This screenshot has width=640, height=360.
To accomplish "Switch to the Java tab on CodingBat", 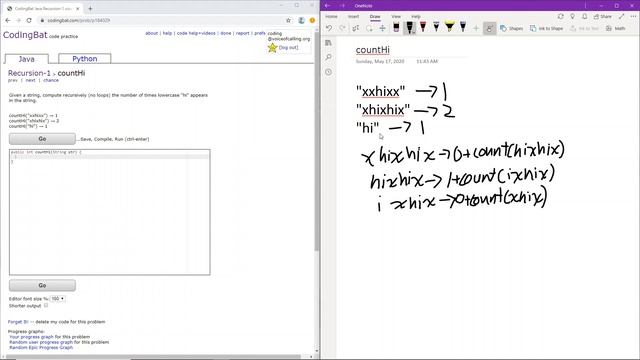I will 27,59.
